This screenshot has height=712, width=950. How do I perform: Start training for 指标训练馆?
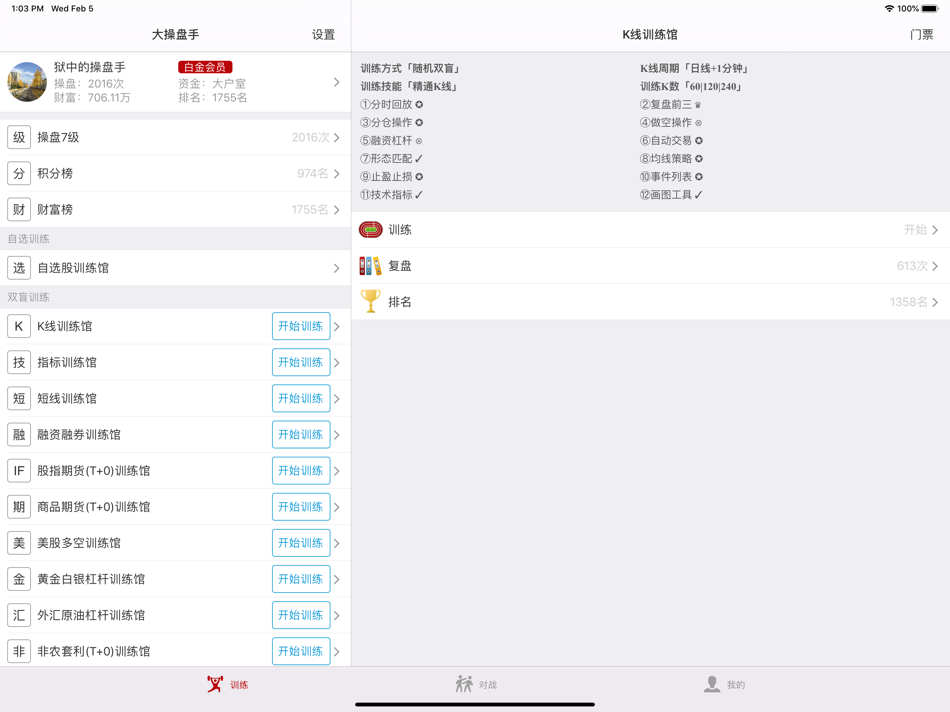(x=301, y=362)
